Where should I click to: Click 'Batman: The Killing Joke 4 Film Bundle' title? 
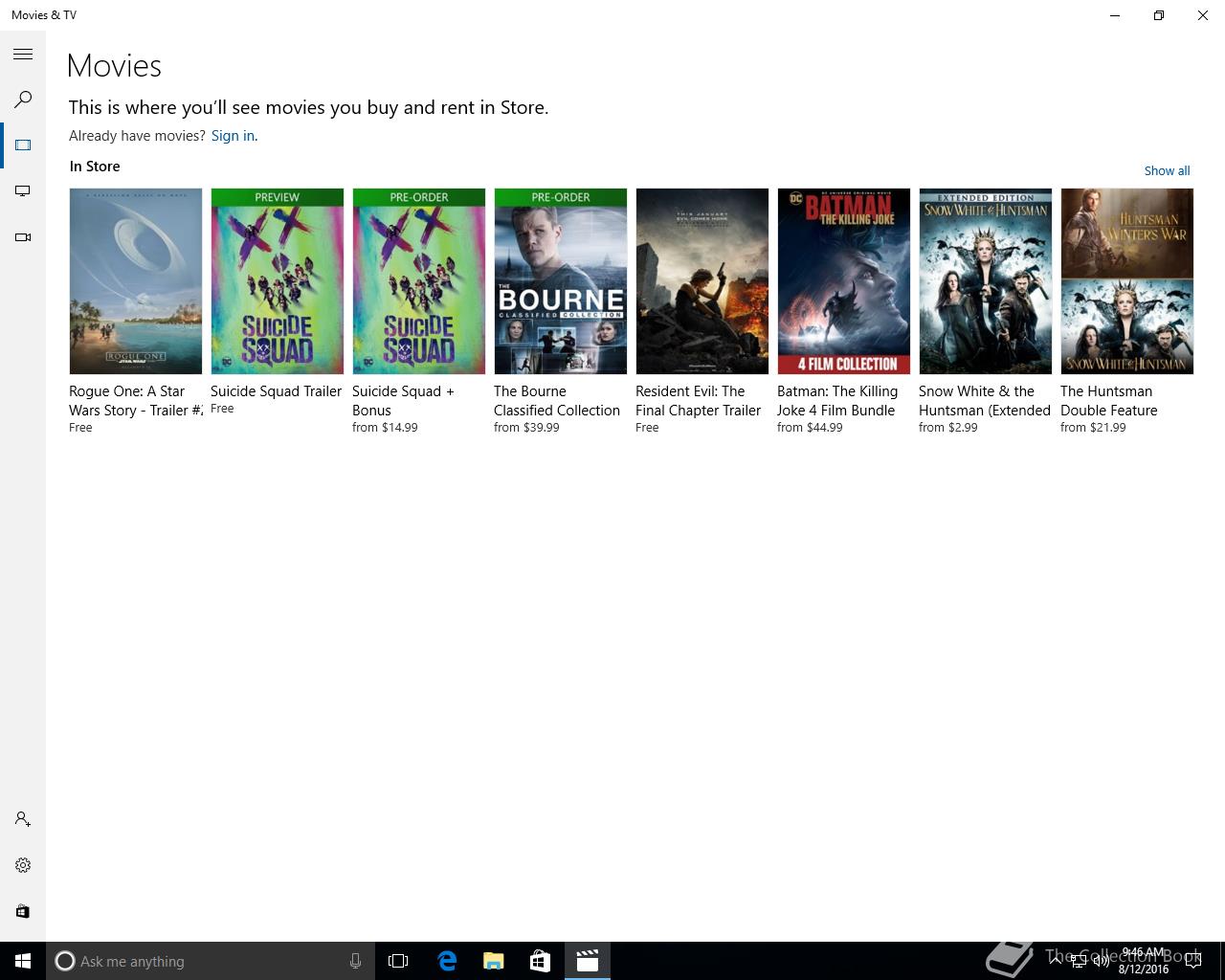[x=837, y=401]
